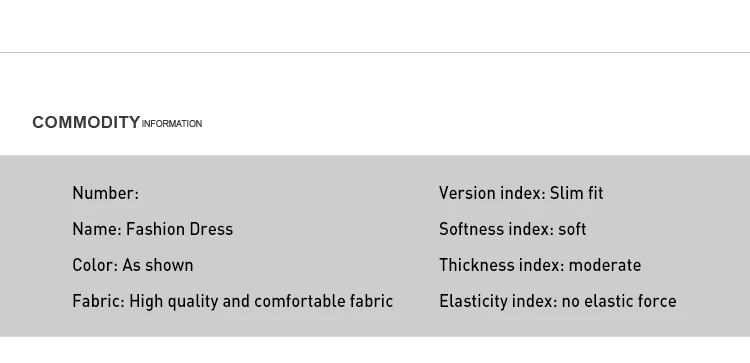Image resolution: width=750 pixels, height=363 pixels.
Task: Click Softness index: soft text
Action: pyautogui.click(x=512, y=229)
